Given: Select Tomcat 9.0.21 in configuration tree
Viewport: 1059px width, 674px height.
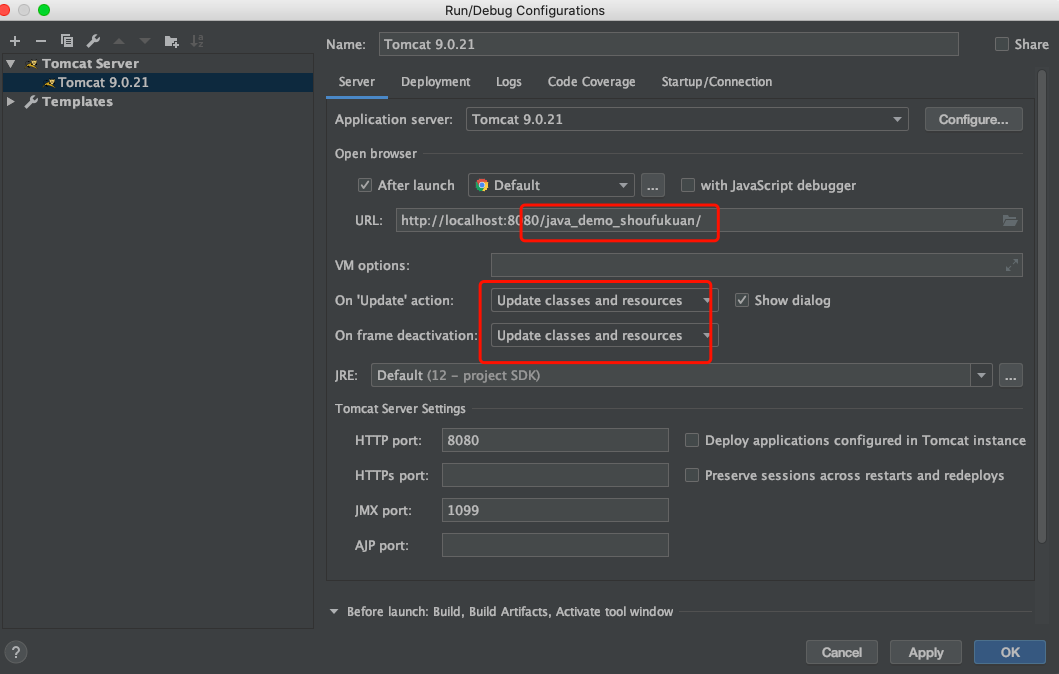Looking at the screenshot, I should pos(157,82).
